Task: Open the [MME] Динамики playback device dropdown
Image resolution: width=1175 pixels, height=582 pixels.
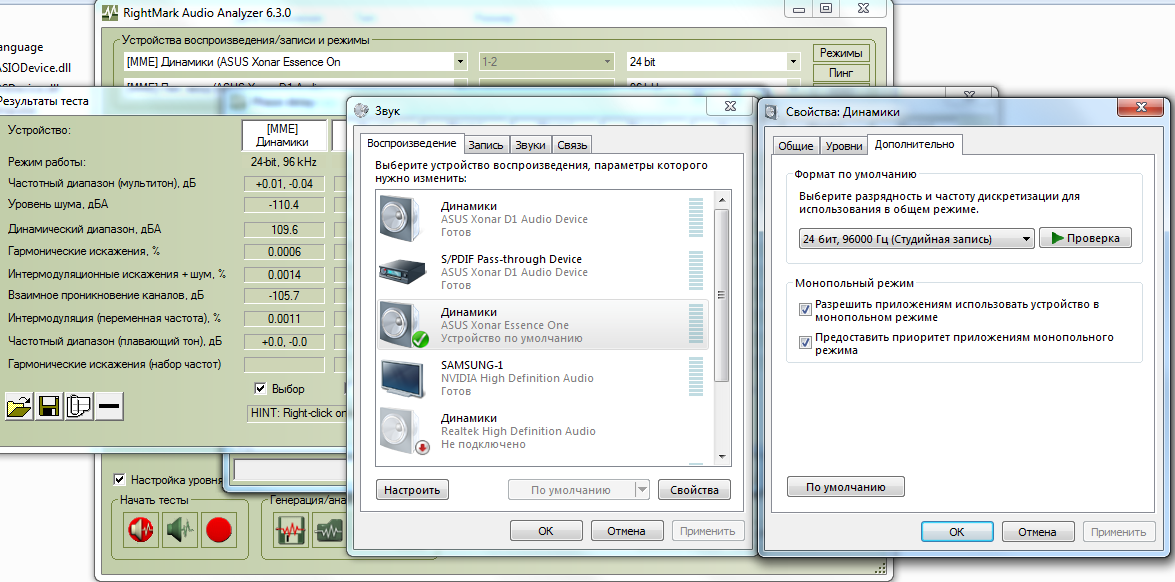Action: pyautogui.click(x=460, y=61)
